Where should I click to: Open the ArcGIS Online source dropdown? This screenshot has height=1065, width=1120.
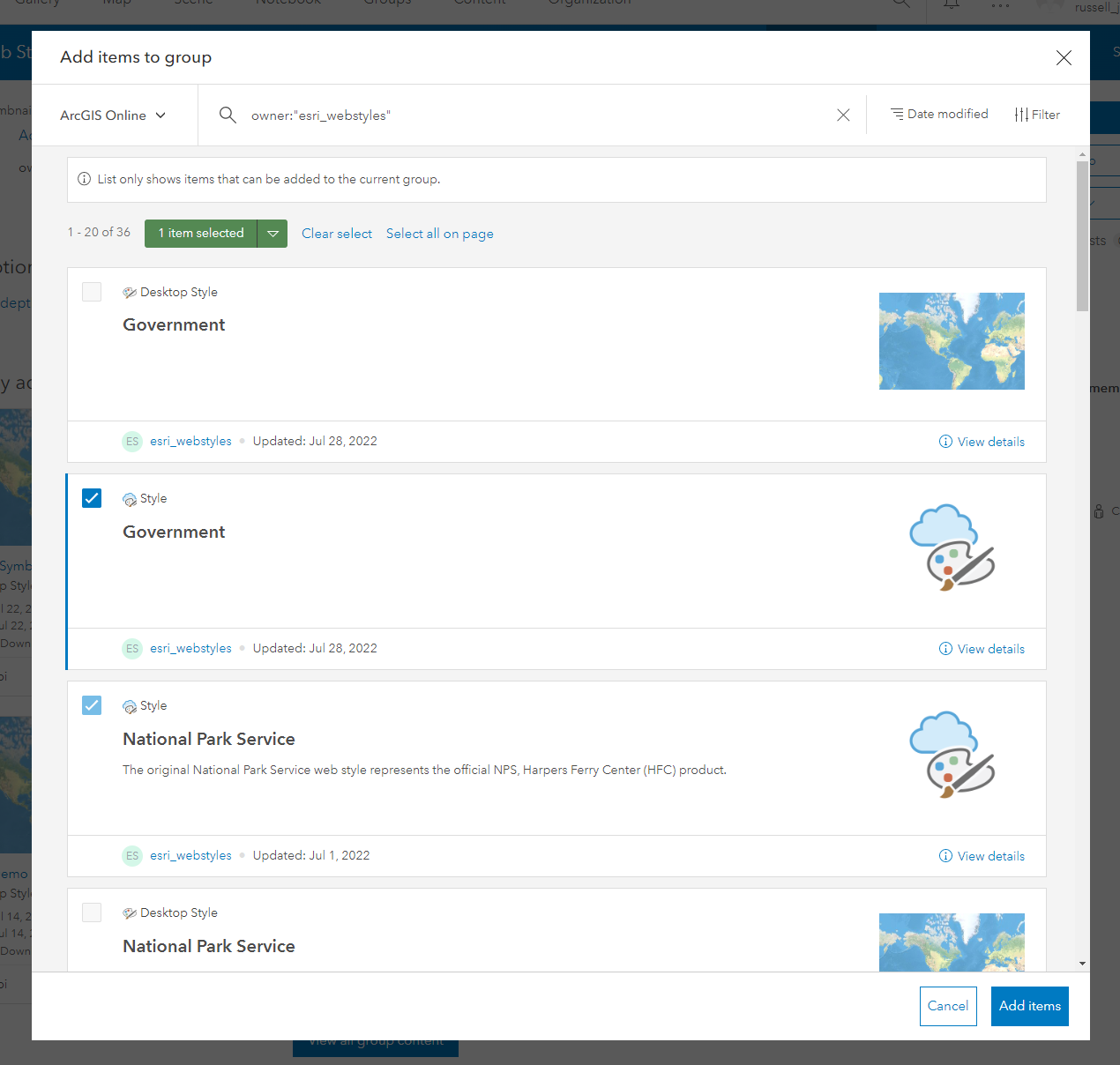(111, 115)
